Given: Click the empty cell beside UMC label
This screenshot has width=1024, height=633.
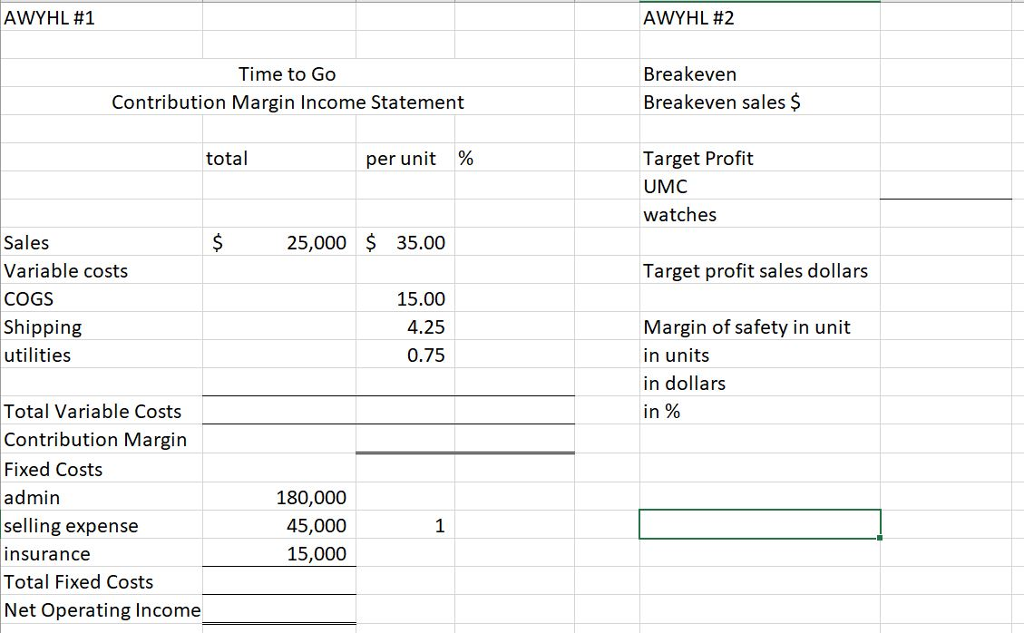Looking at the screenshot, I should pos(947,186).
